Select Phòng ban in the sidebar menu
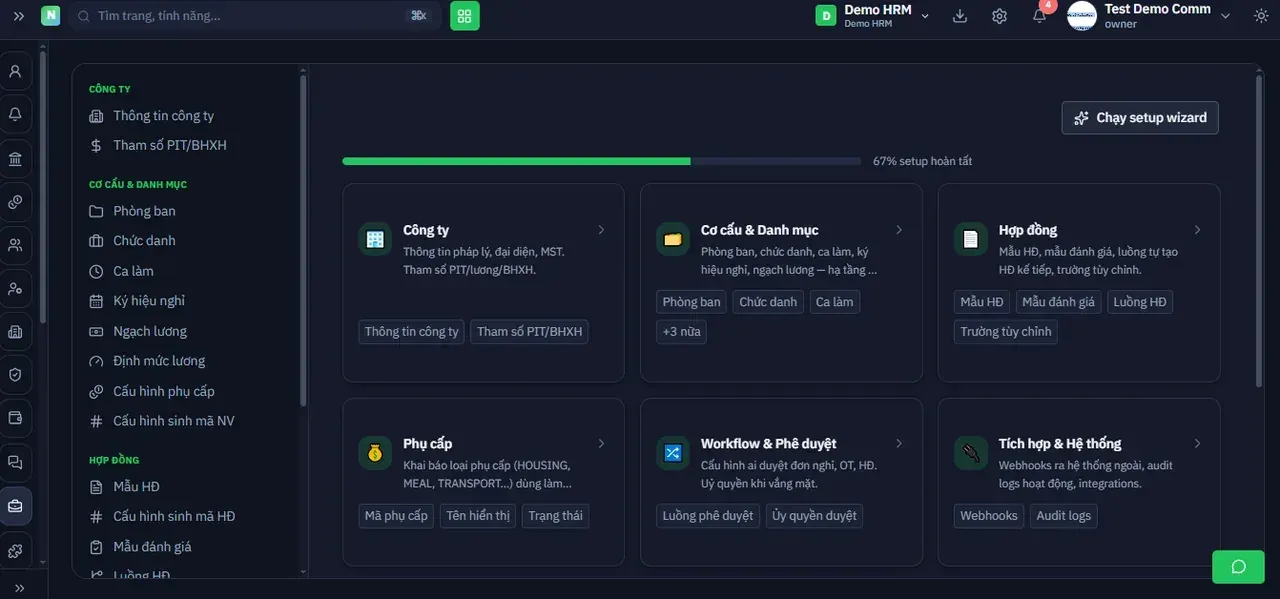 (144, 211)
